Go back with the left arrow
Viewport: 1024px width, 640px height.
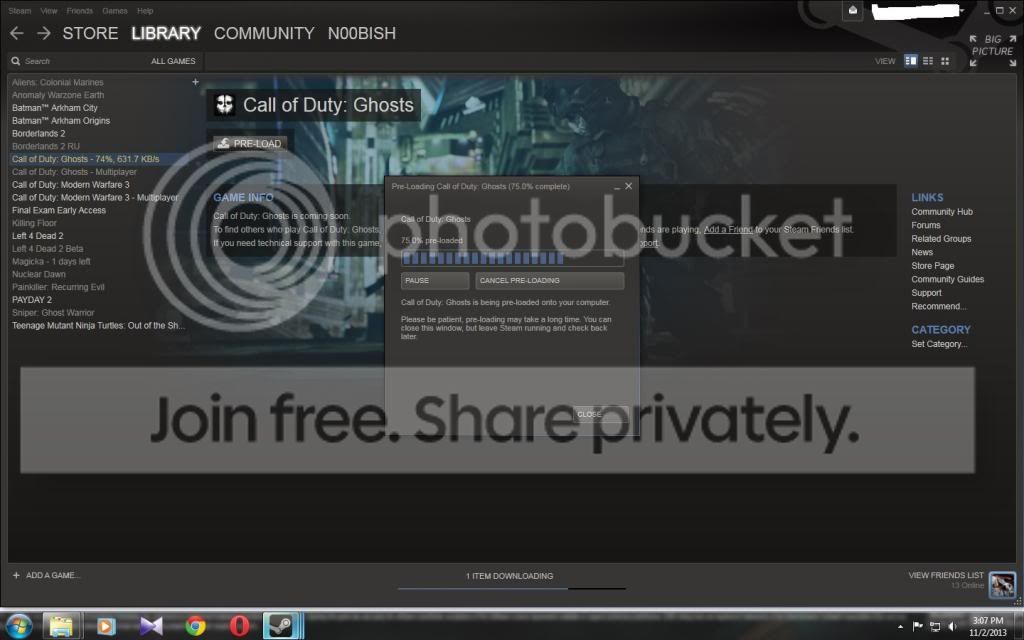17,33
